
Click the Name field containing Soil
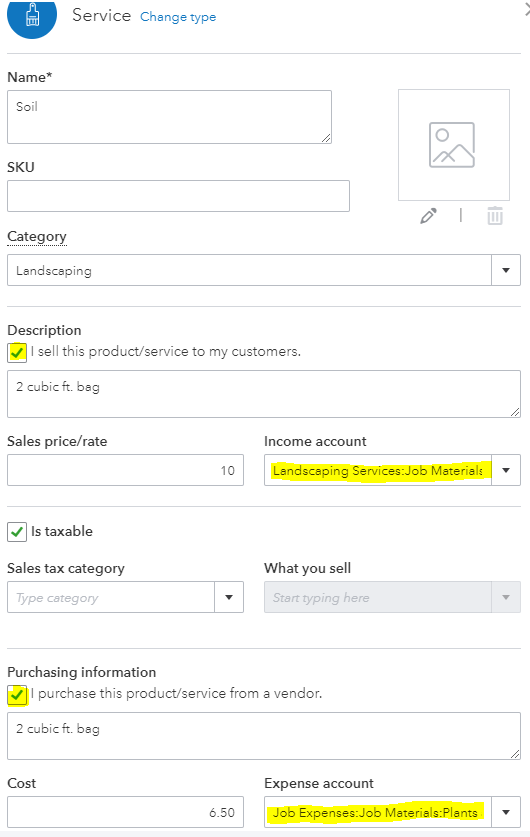coord(169,117)
